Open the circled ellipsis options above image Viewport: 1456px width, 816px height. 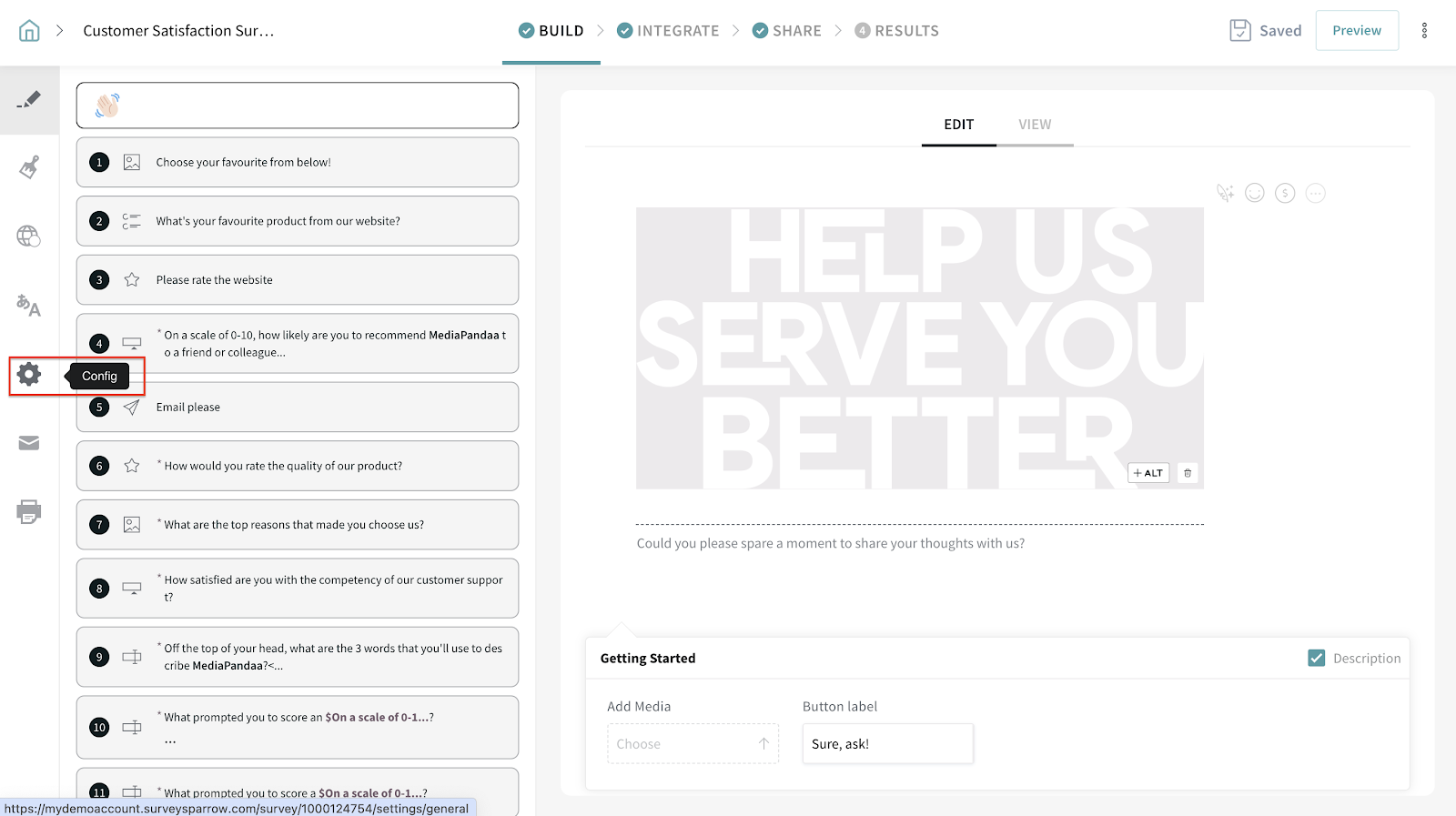pos(1315,193)
